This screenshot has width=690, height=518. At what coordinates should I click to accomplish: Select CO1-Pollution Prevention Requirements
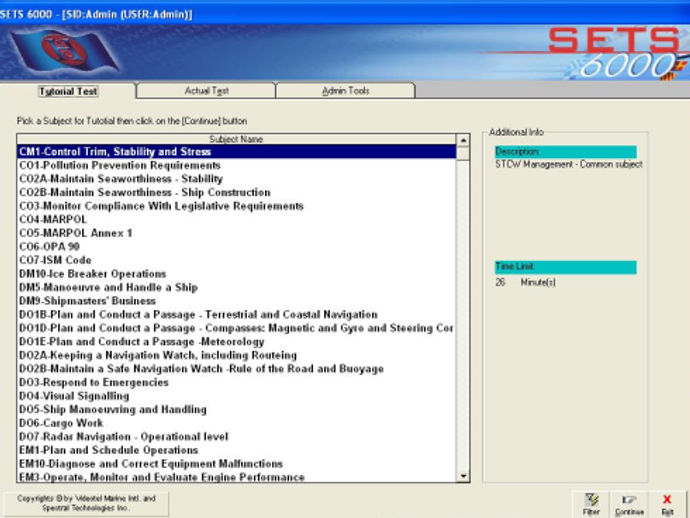tap(237, 165)
